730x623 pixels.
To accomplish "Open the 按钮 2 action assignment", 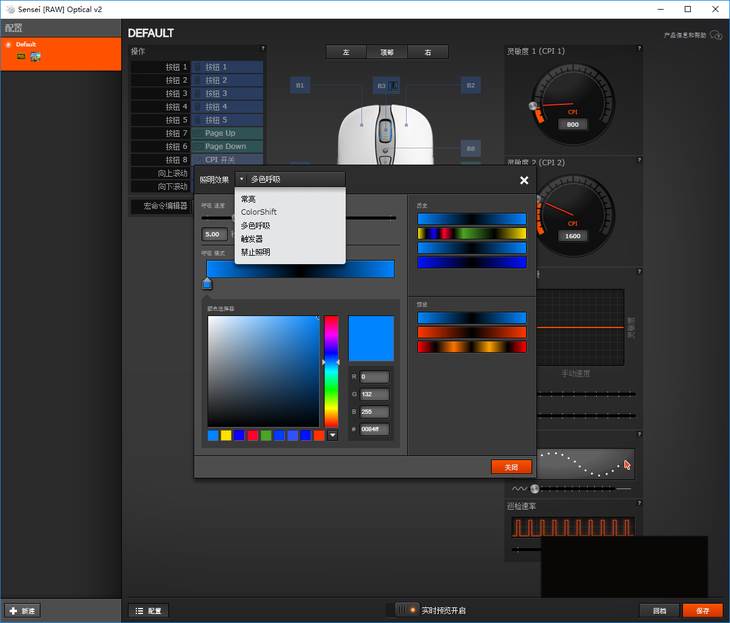I will tap(227, 80).
